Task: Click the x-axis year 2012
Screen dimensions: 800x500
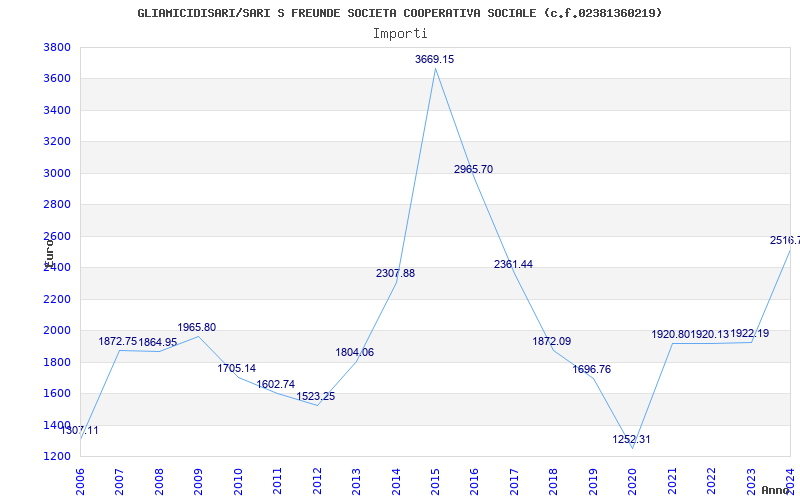Action: coord(317,482)
